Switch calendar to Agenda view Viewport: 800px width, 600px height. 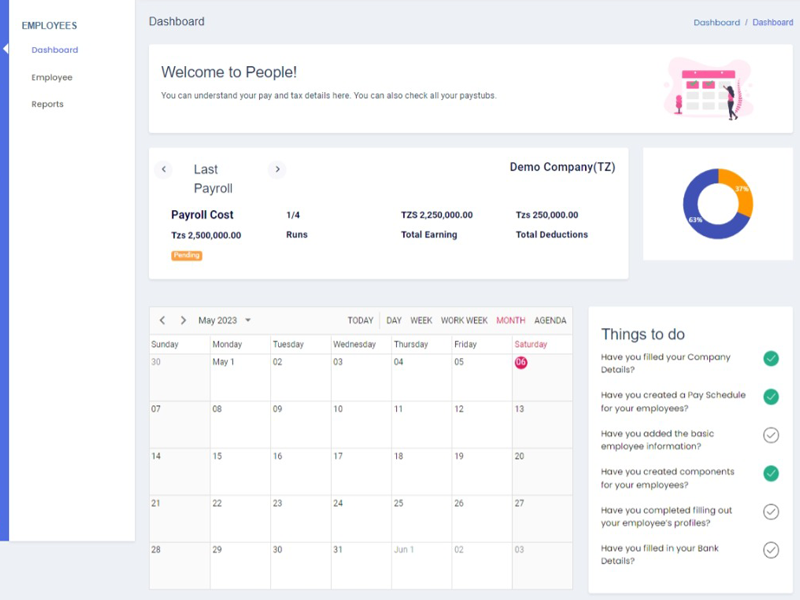(x=550, y=321)
